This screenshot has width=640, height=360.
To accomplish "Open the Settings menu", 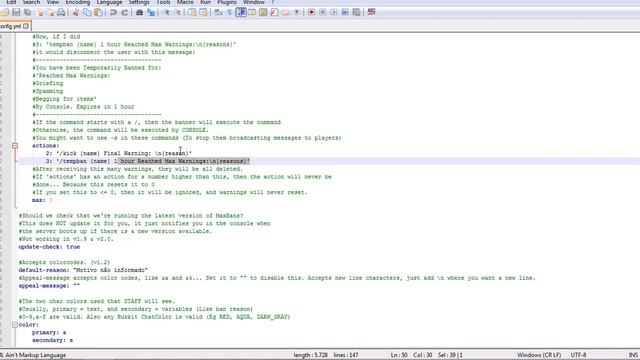I will pyautogui.click(x=139, y=2).
